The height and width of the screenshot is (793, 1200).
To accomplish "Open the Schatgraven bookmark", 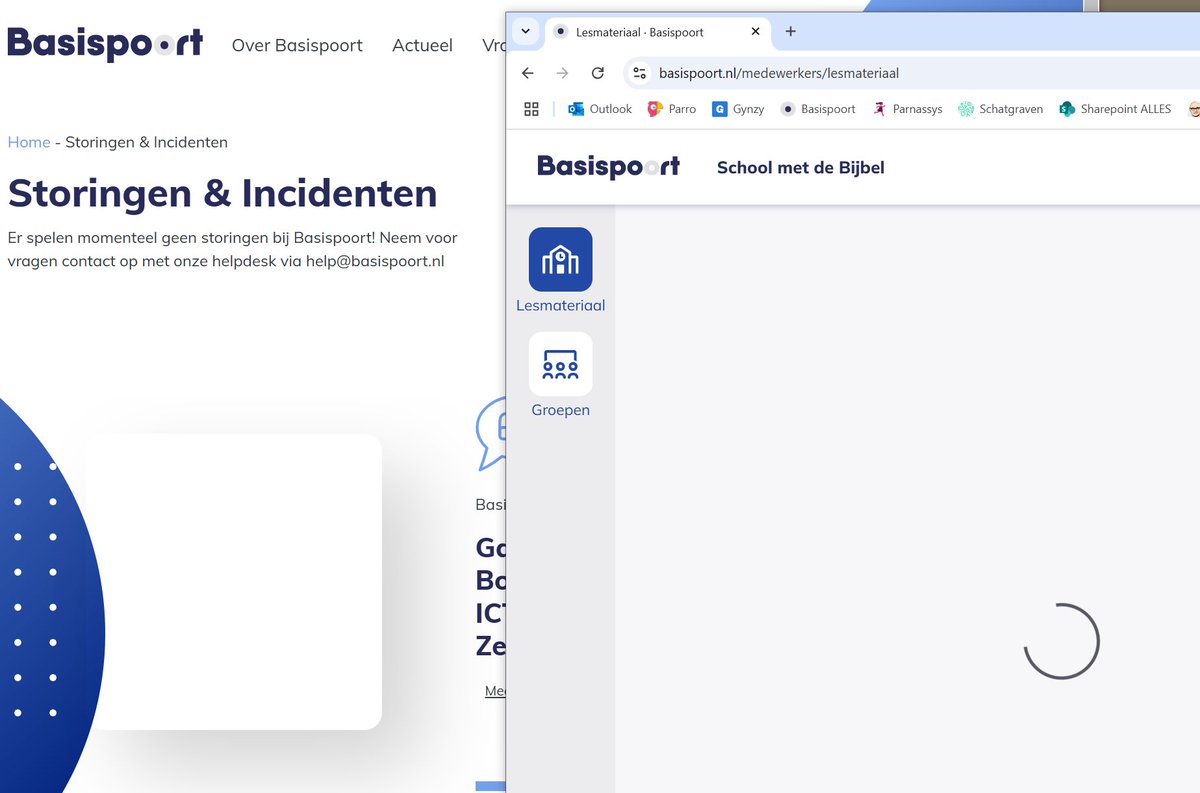I will (x=1000, y=109).
